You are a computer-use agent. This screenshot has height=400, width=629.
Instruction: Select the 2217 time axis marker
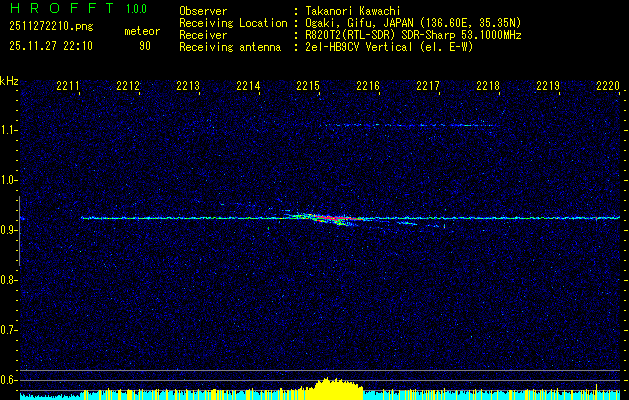pos(428,87)
